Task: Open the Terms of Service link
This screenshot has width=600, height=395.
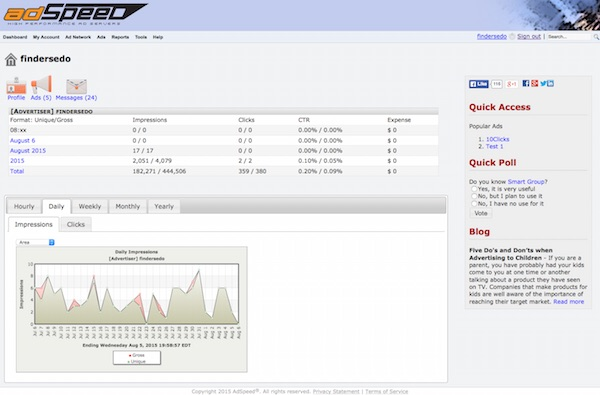Action: [386, 391]
